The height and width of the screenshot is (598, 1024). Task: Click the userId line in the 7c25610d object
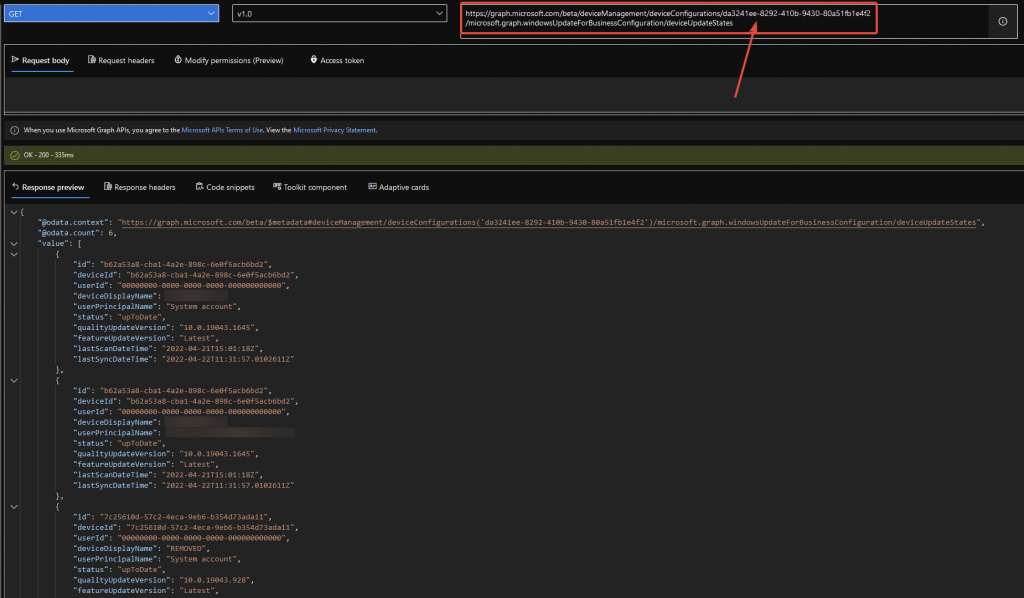pyautogui.click(x=181, y=538)
